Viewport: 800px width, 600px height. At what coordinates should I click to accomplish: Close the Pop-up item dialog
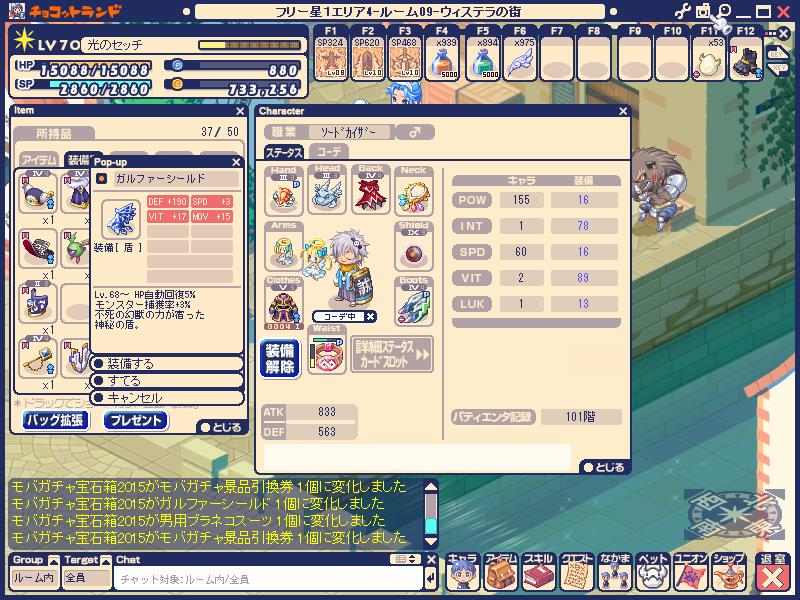click(x=236, y=162)
